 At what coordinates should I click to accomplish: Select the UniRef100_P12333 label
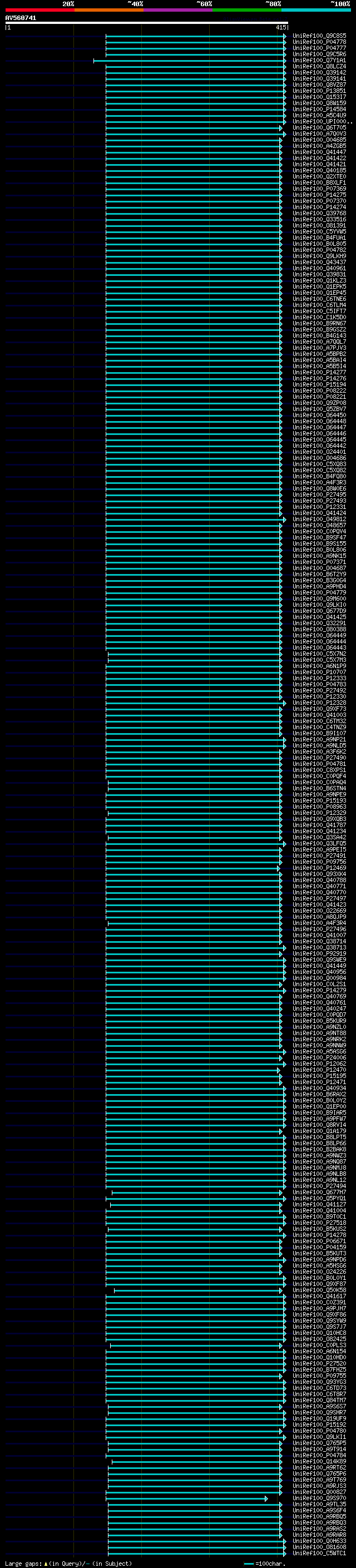pos(319,678)
